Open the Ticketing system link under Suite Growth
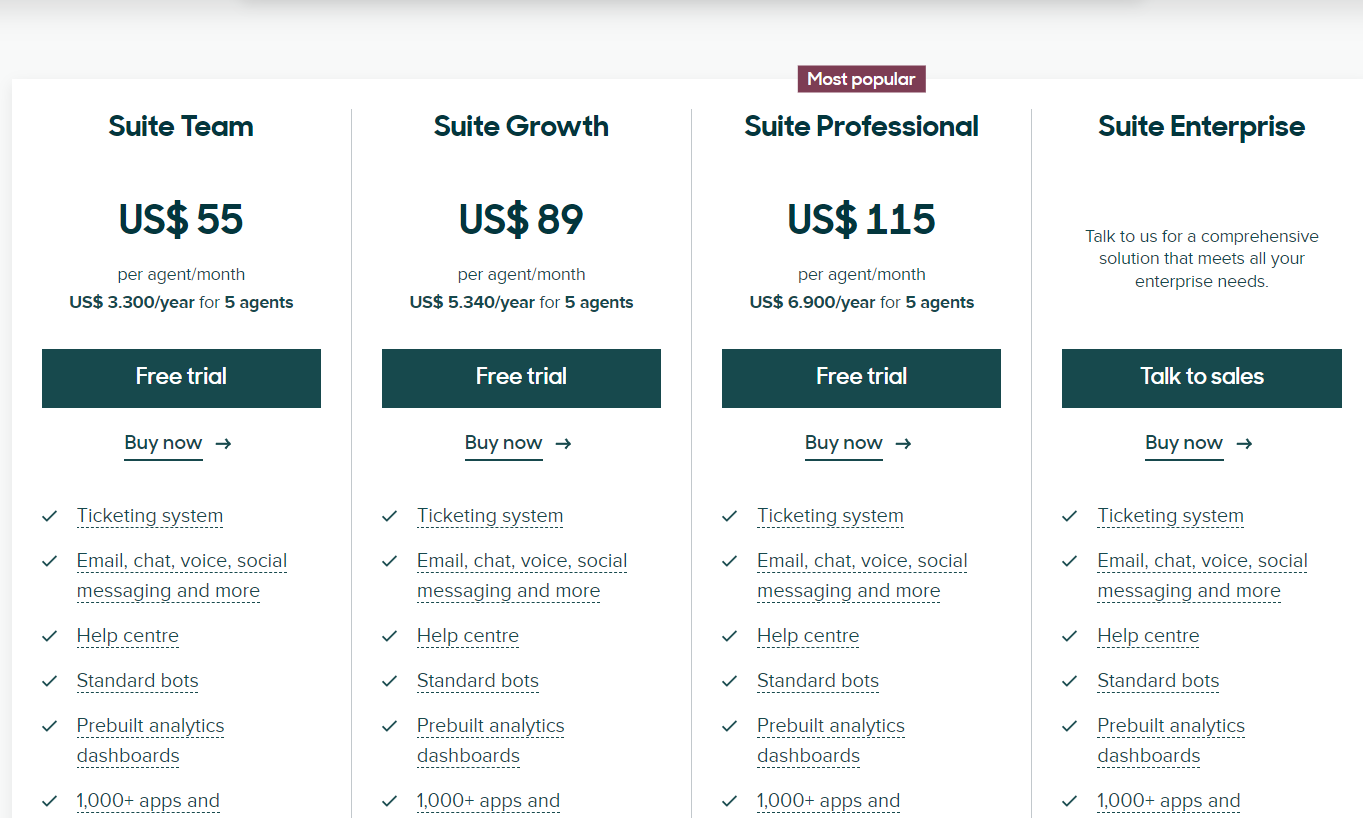 [490, 515]
